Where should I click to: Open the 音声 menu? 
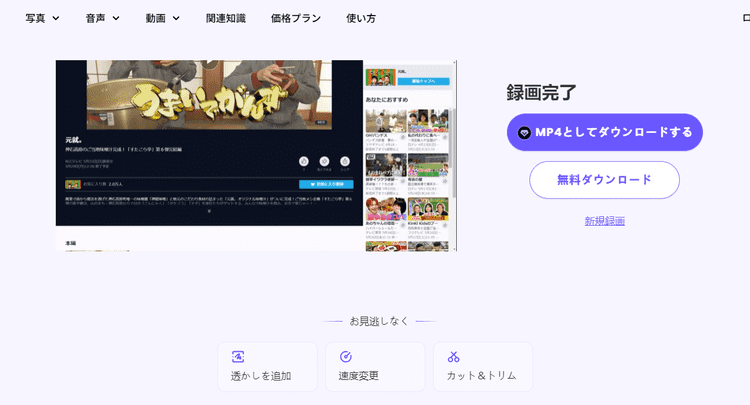(x=102, y=18)
